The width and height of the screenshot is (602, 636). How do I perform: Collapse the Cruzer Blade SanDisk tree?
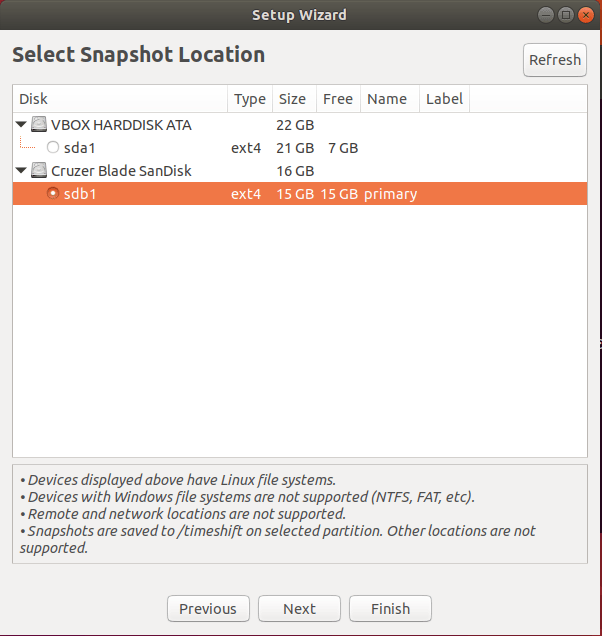[22, 171]
